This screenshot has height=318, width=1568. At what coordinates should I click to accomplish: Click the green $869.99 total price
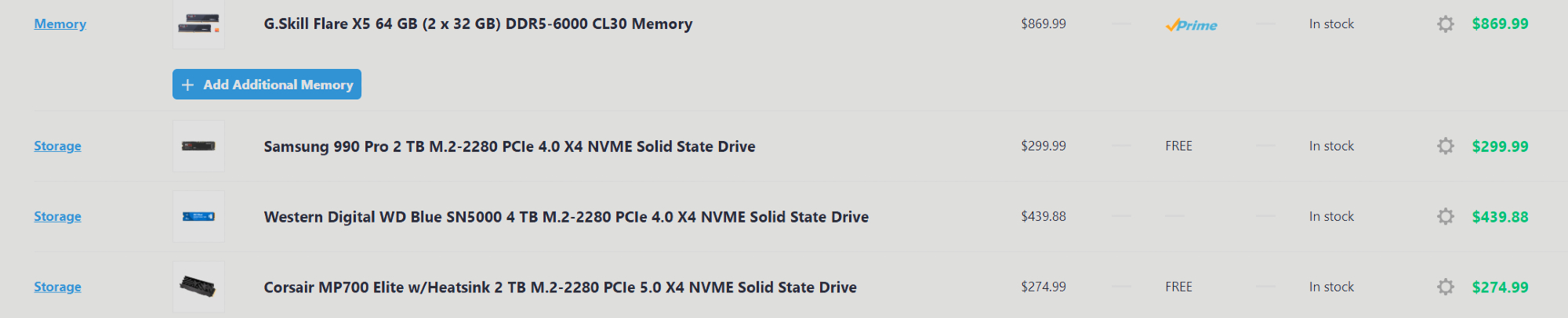coord(1499,24)
